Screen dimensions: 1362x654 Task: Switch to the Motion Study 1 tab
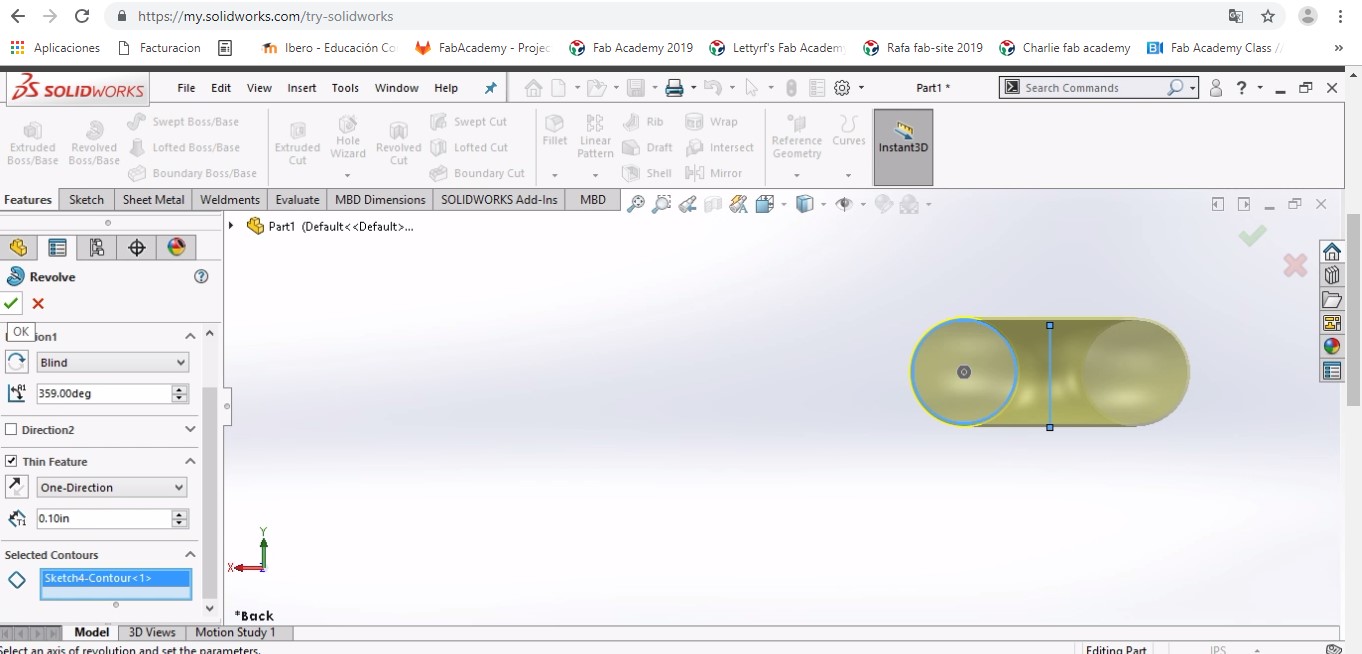[235, 632]
